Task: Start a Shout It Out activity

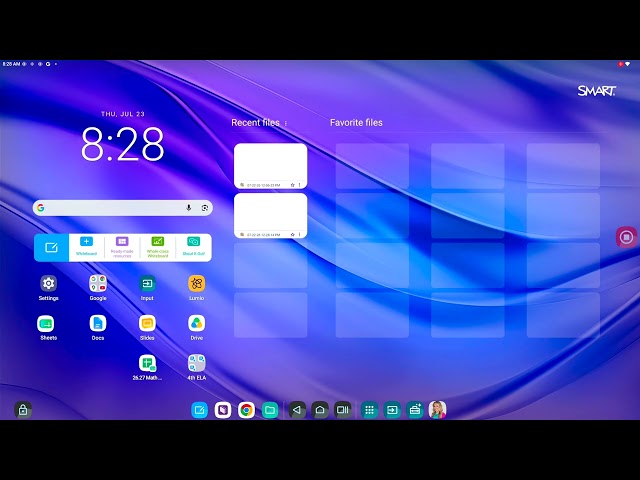Action: [193, 247]
